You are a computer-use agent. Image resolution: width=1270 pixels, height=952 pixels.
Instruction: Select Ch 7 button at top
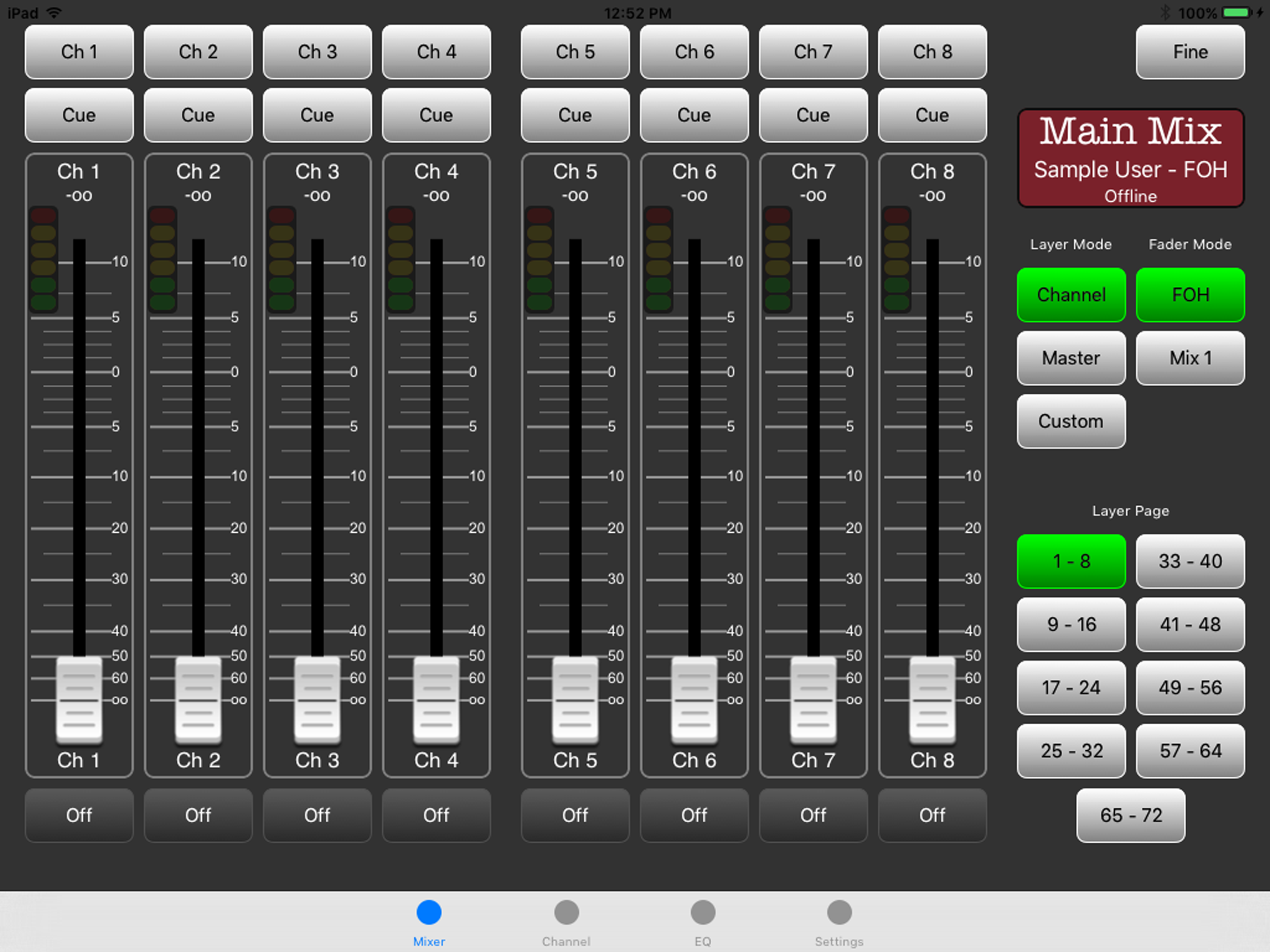click(813, 52)
